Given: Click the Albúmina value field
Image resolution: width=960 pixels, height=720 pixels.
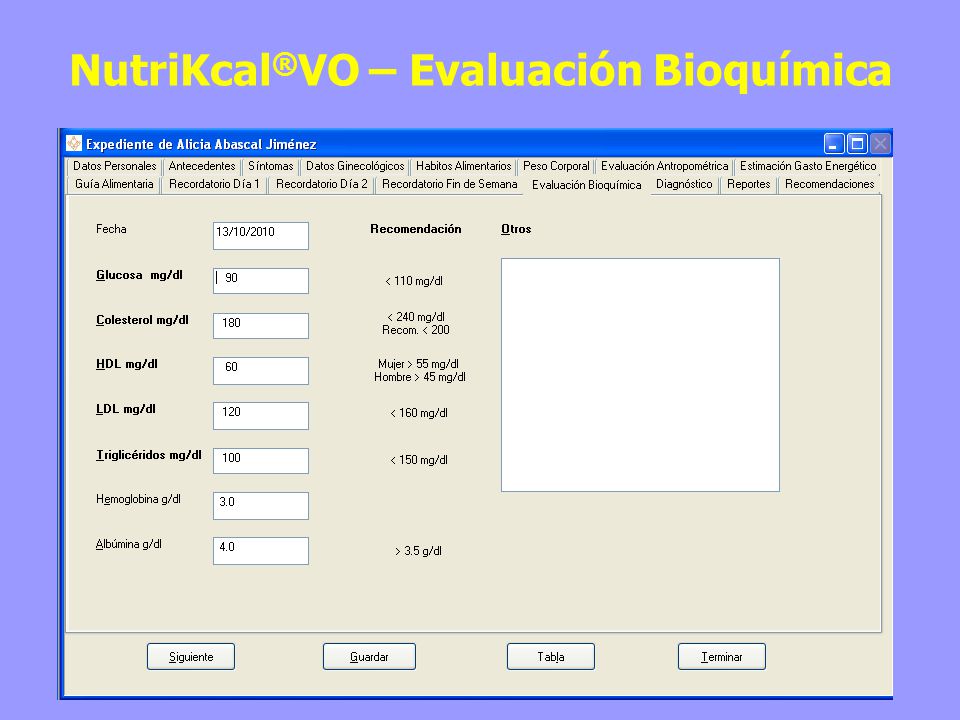Looking at the screenshot, I should click(261, 551).
